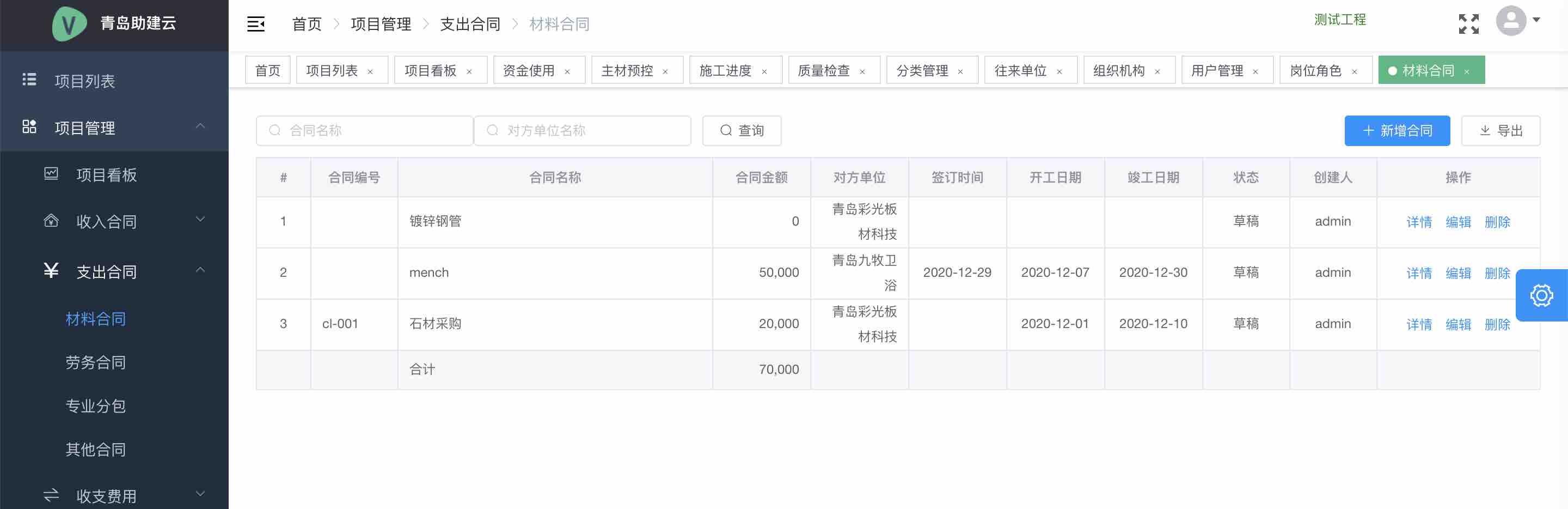Click the green V logo
This screenshot has height=509, width=1568.
point(69,25)
